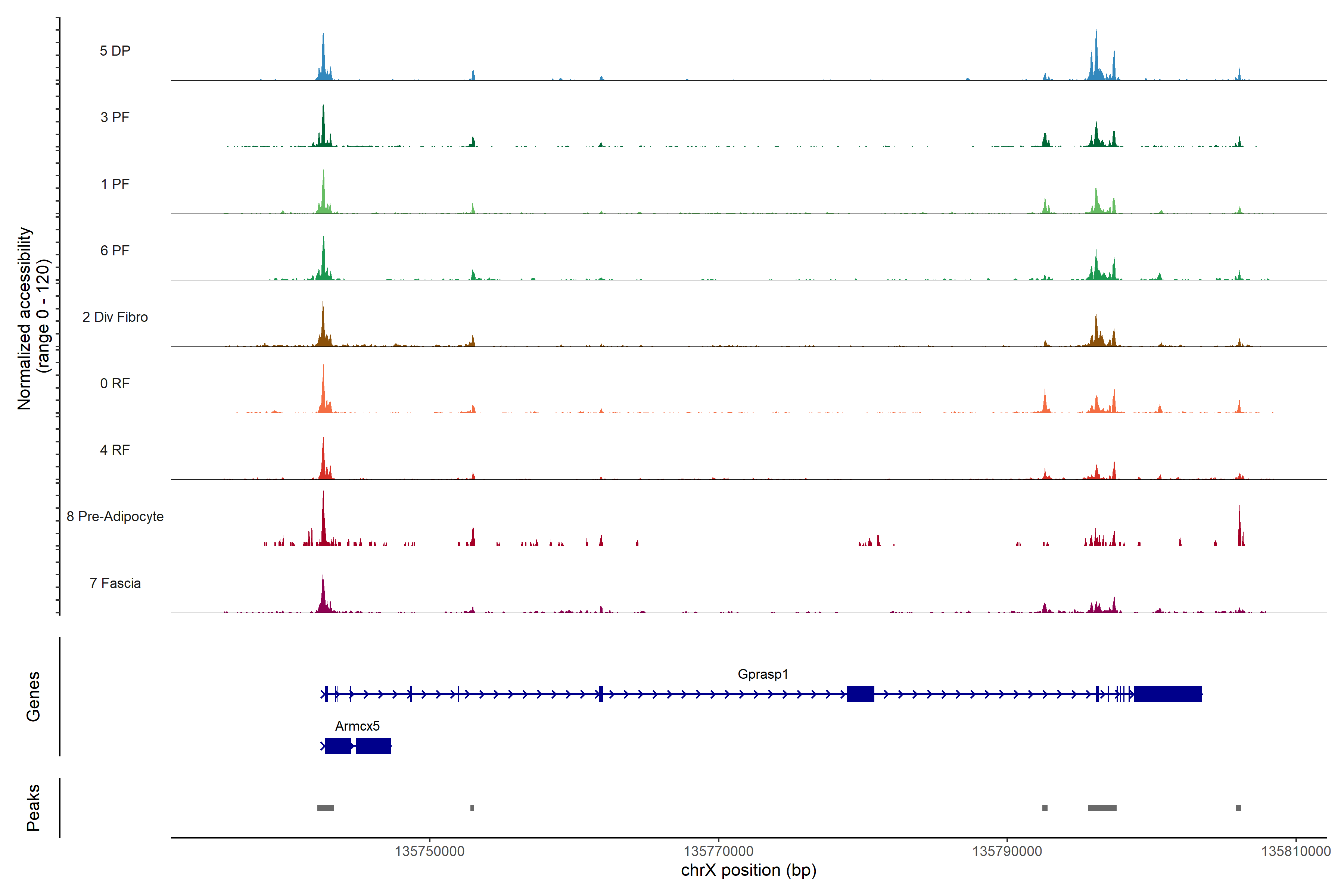Click the rightmost gray peak marker

click(x=1238, y=808)
